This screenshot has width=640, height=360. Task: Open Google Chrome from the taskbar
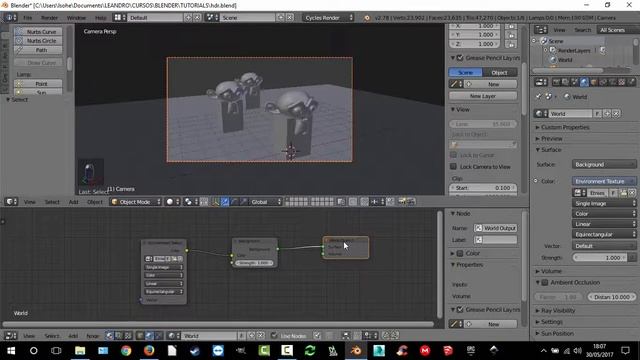point(126,351)
